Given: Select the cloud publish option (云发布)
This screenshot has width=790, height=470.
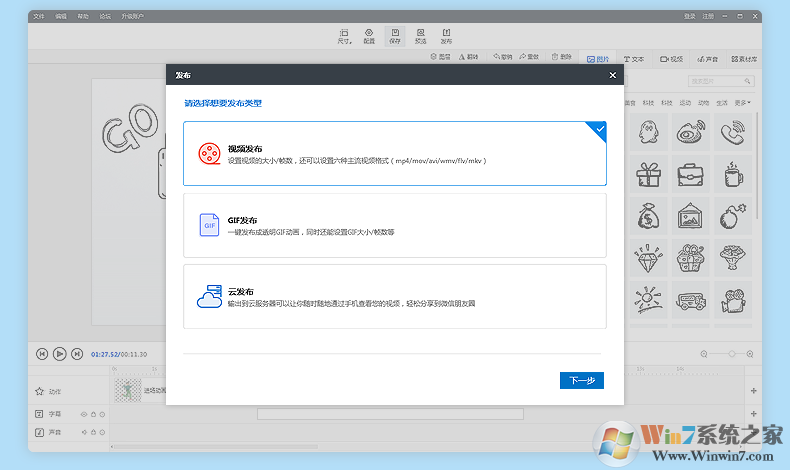Looking at the screenshot, I should click(394, 297).
